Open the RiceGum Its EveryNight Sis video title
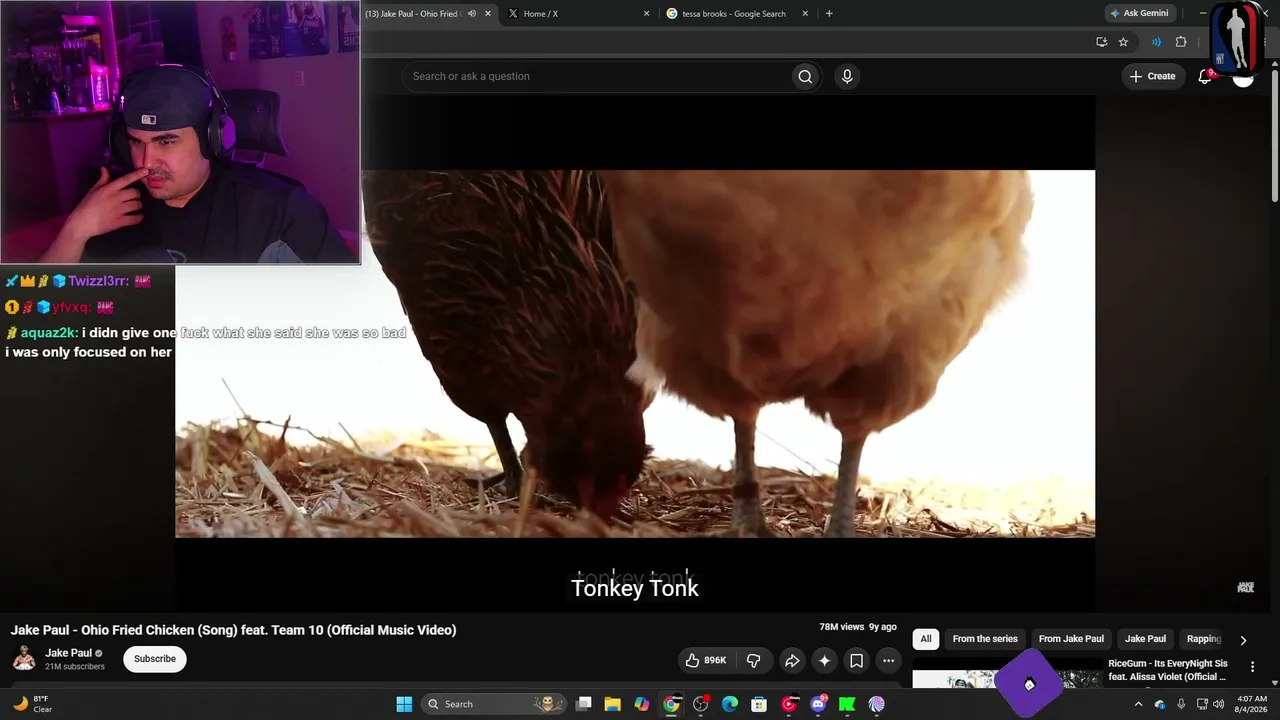The width and height of the screenshot is (1280, 720). pos(1168,670)
